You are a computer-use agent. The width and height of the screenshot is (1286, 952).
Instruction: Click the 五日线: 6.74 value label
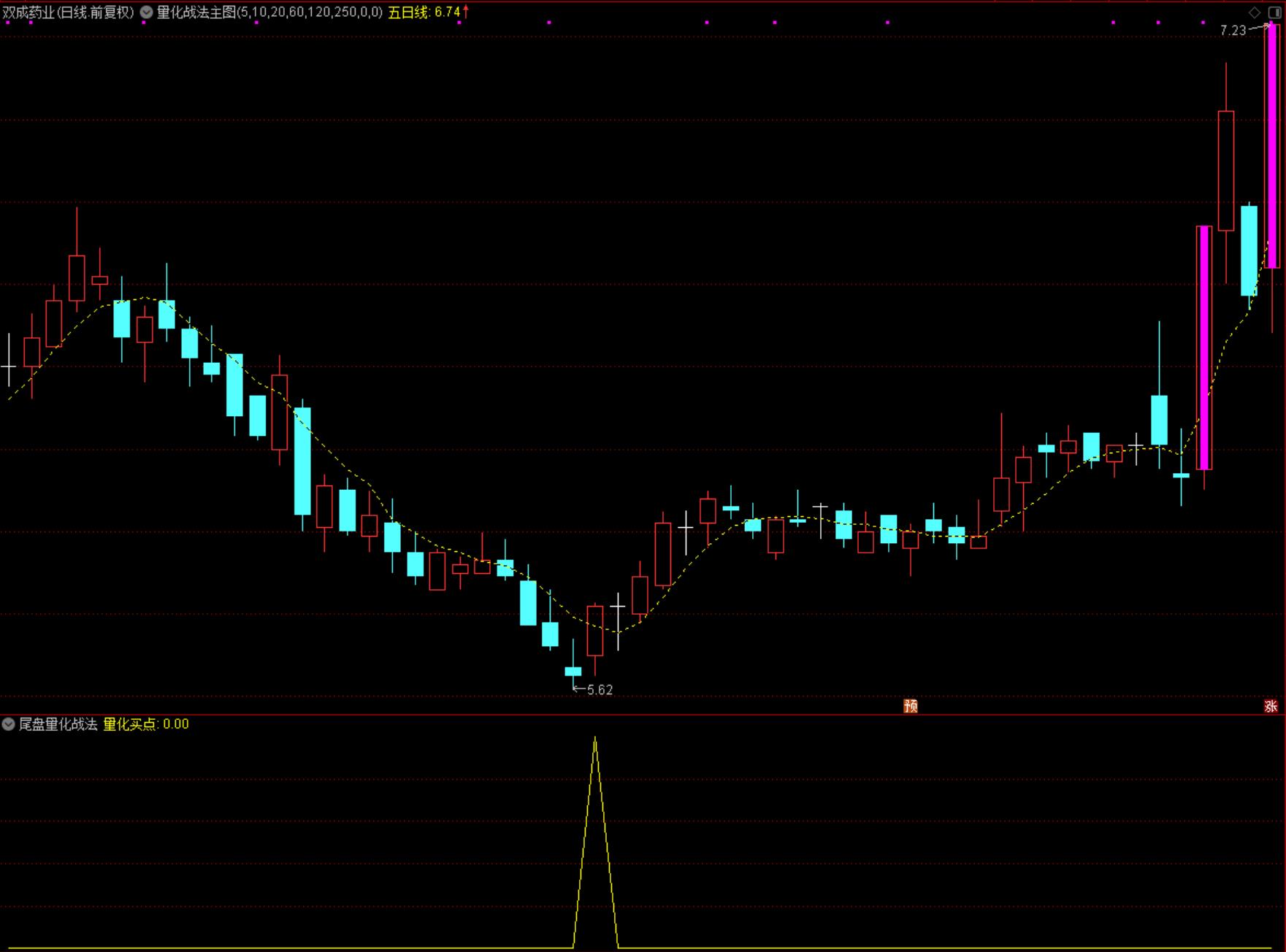pyautogui.click(x=424, y=12)
